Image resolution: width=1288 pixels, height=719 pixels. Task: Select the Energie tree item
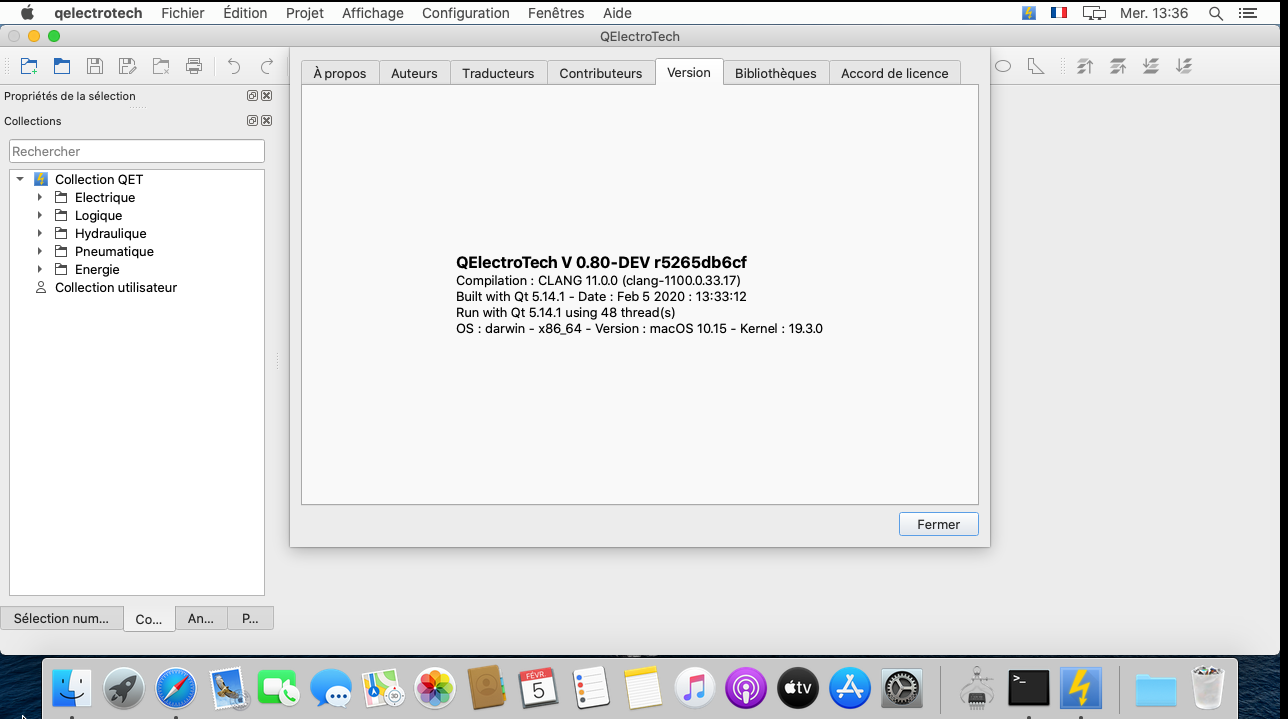pyautogui.click(x=97, y=269)
